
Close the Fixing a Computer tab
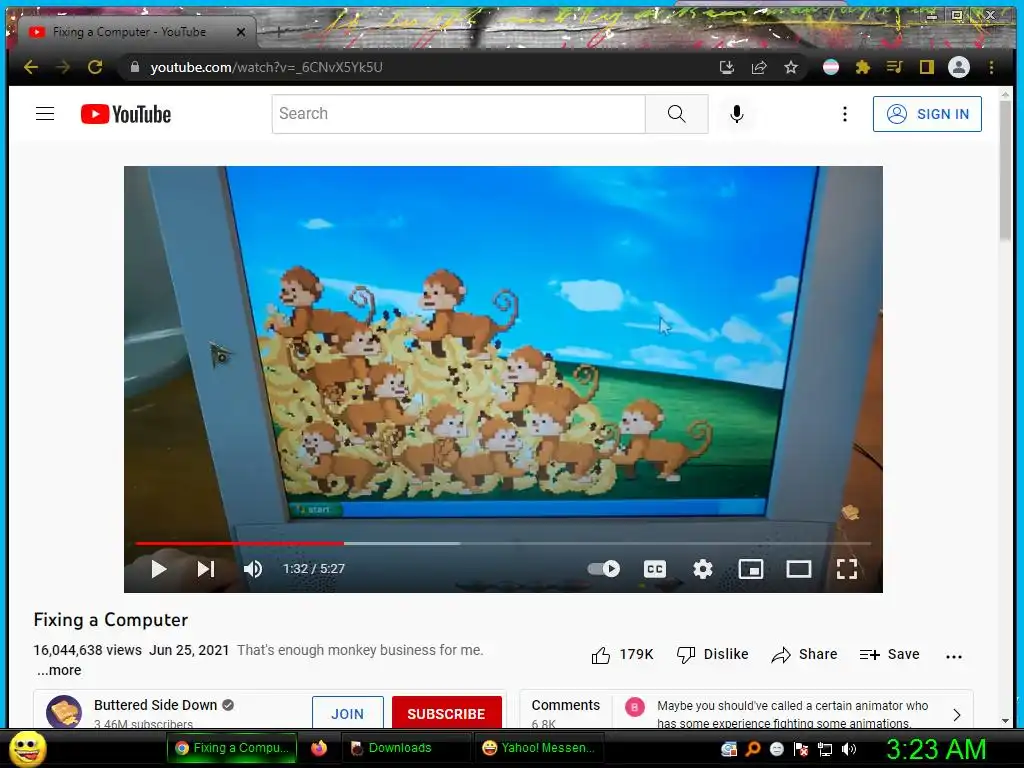click(241, 32)
